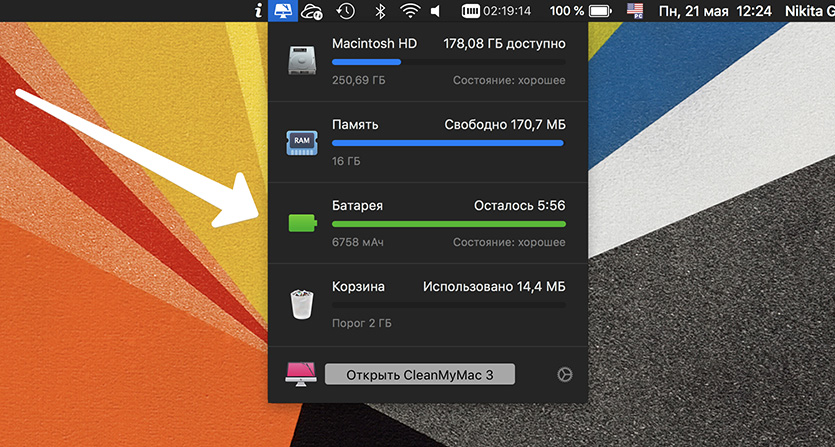Viewport: 835px width, 447px height.
Task: Click the CleanMyMac menu bar icon
Action: coord(282,11)
